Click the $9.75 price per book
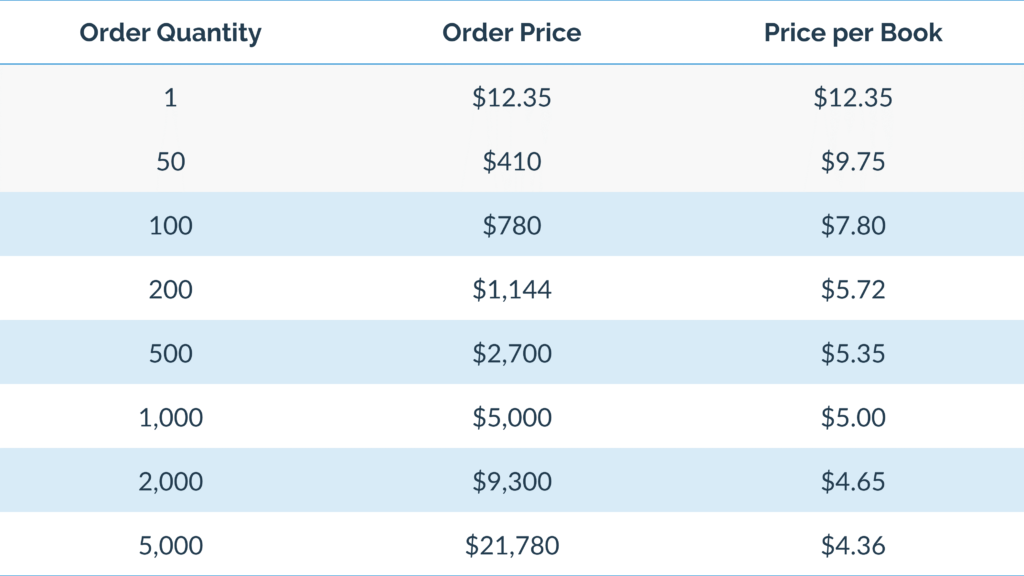The width and height of the screenshot is (1024, 576). pyautogui.click(x=853, y=161)
